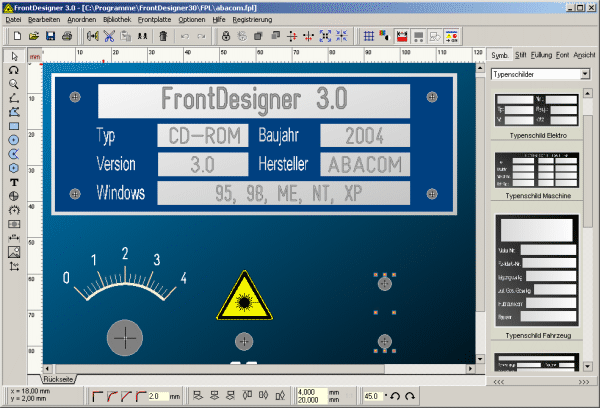Open the Anordnen menu

click(82, 20)
